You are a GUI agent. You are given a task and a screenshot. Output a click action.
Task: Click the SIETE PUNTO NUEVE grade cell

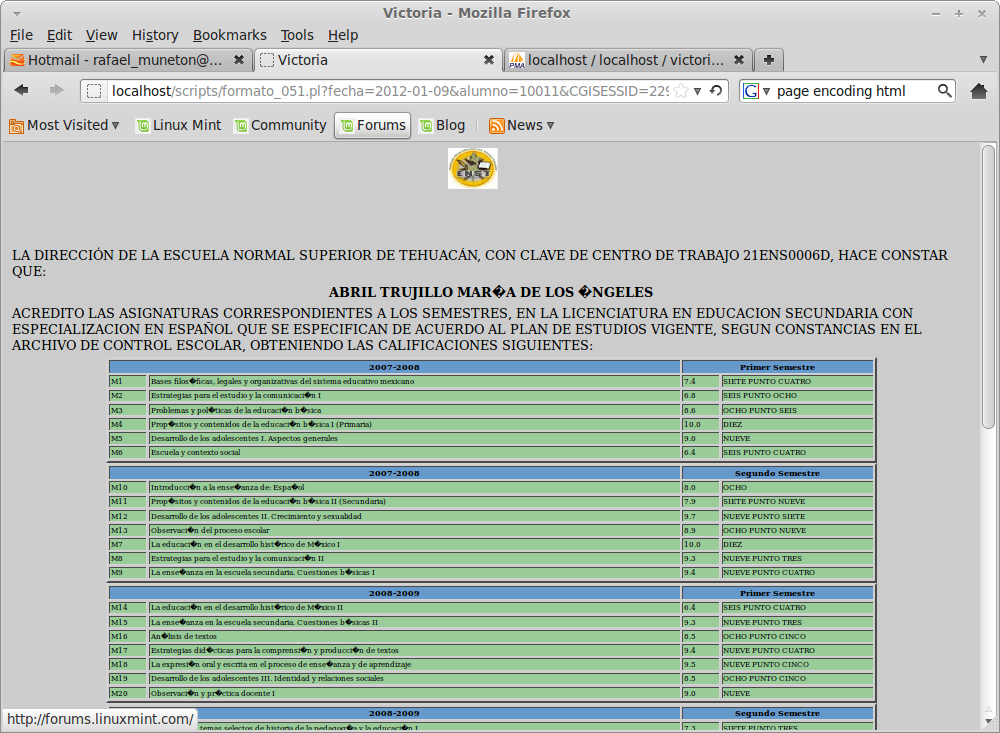tap(797, 501)
